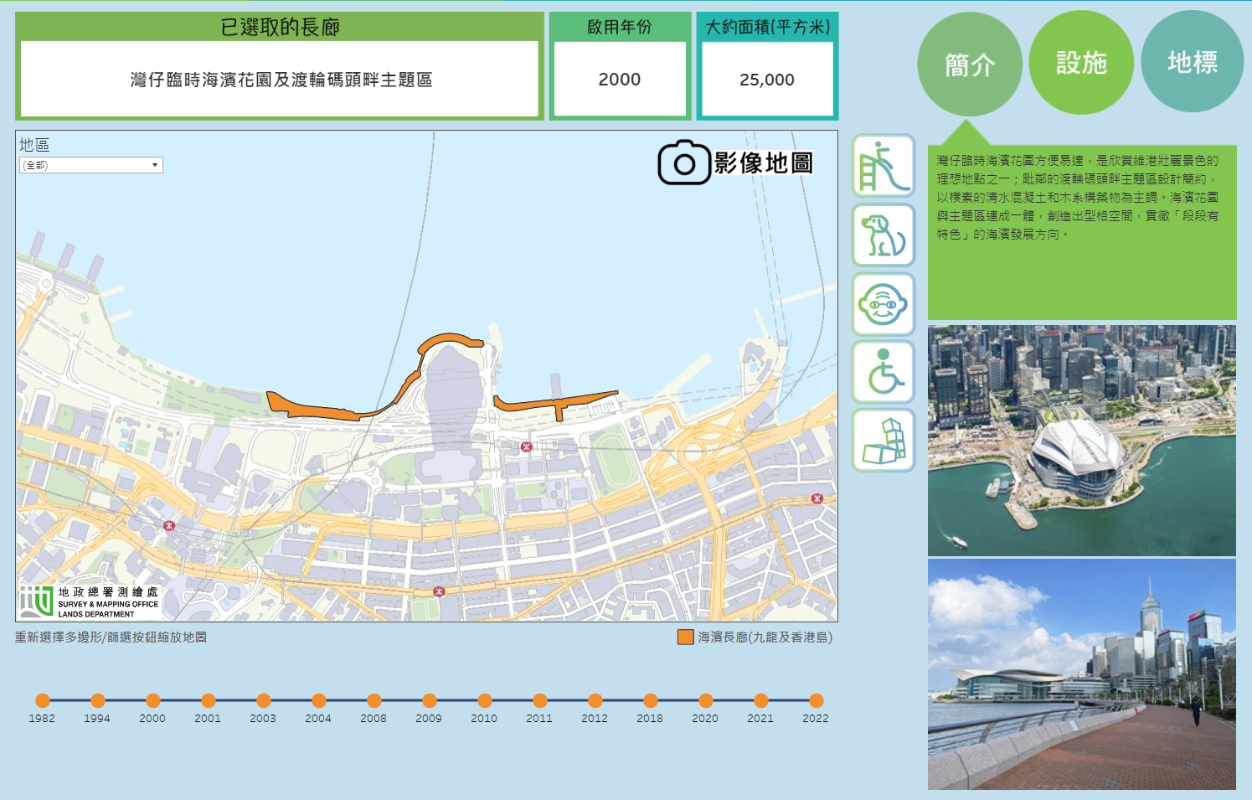Click the orange promenade legend swatch

(685, 637)
